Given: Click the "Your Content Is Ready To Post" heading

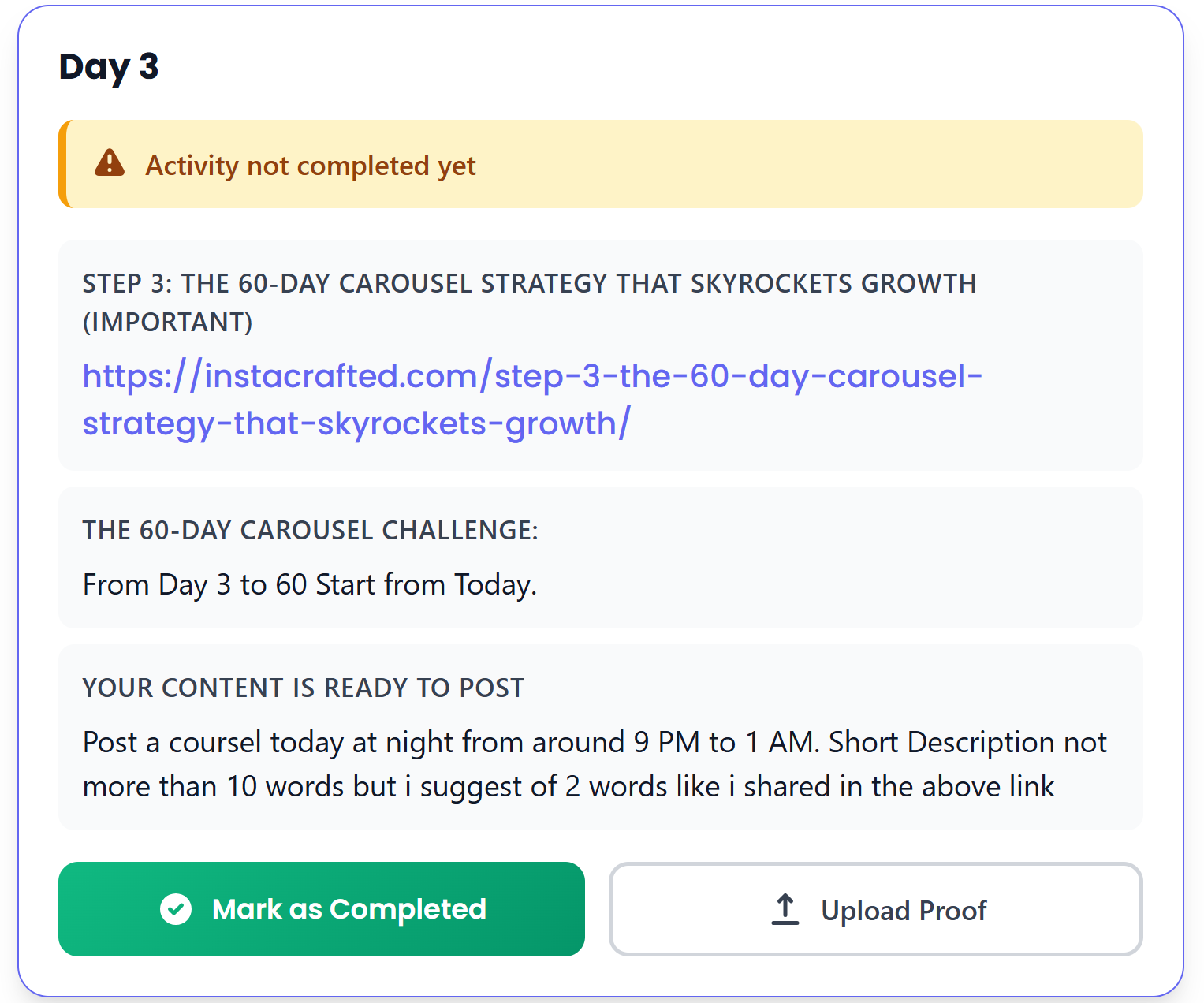Looking at the screenshot, I should point(303,688).
